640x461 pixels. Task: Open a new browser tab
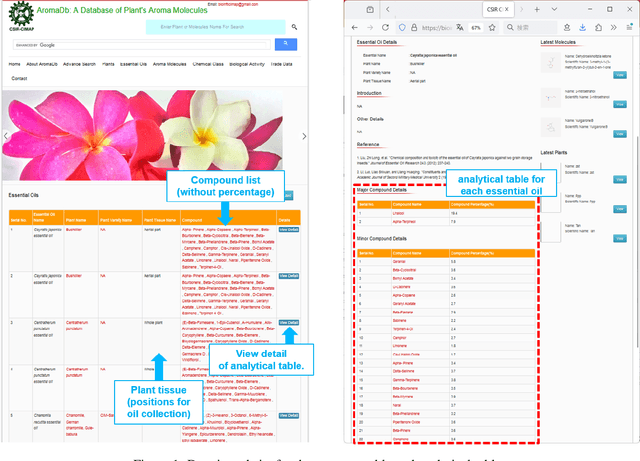[537, 9]
